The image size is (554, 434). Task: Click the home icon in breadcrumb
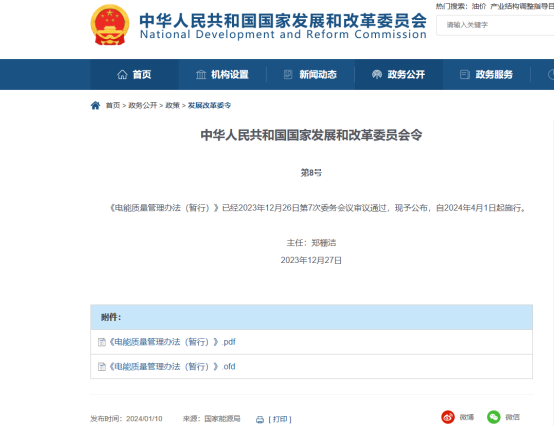click(95, 105)
